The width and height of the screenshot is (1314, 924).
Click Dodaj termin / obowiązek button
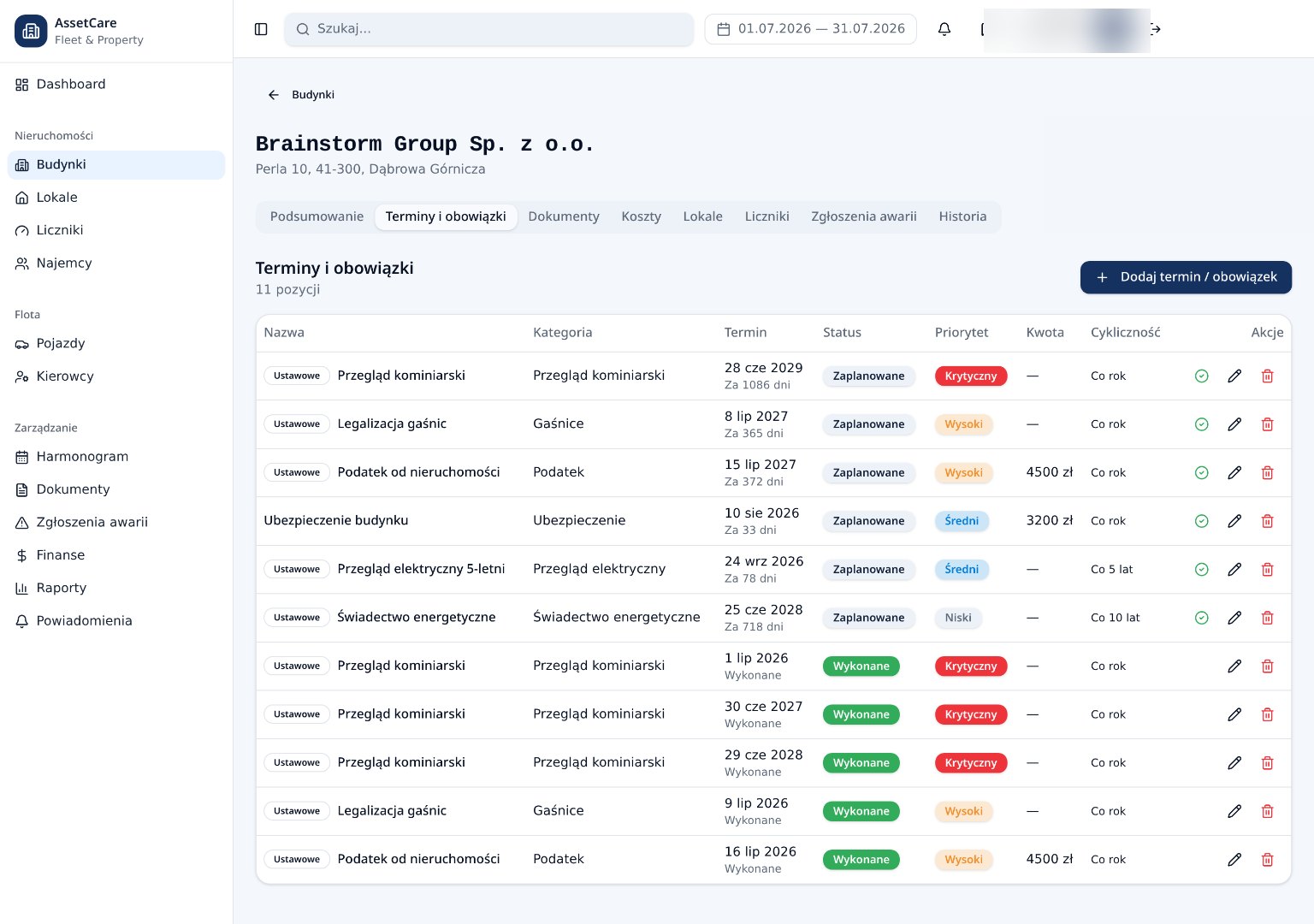pyautogui.click(x=1186, y=277)
